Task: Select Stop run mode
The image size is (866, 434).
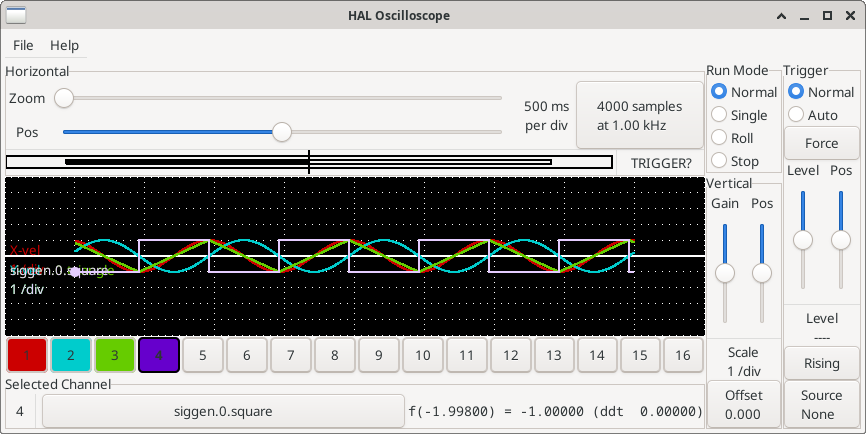Action: tap(719, 161)
